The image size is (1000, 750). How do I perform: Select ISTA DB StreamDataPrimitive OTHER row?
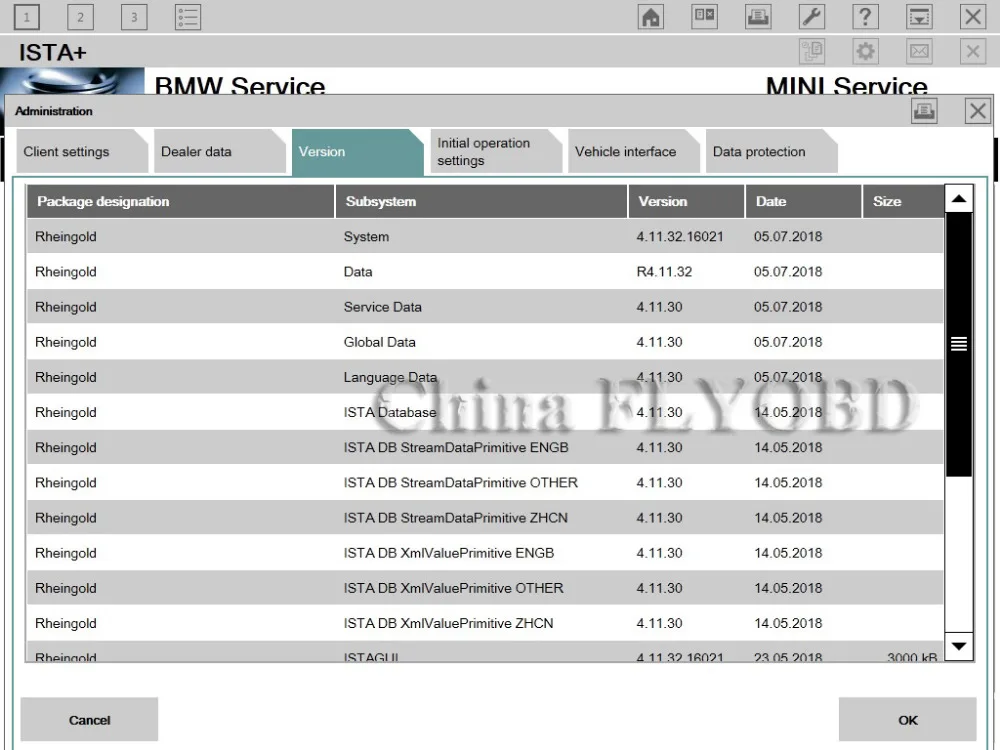(485, 483)
